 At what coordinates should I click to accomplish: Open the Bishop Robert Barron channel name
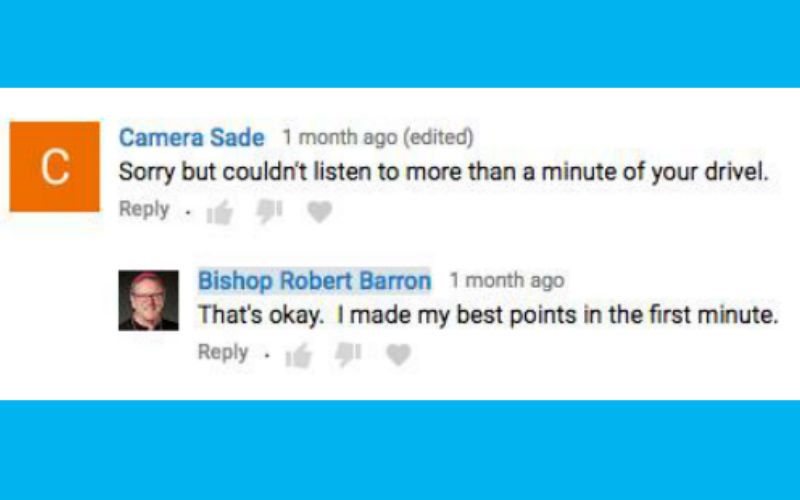314,281
